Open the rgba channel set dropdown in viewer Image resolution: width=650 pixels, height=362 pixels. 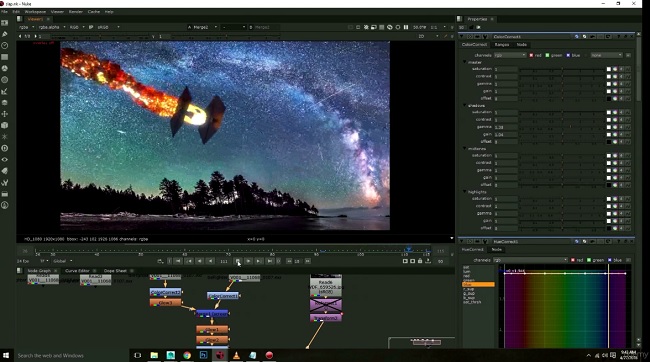click(27, 27)
